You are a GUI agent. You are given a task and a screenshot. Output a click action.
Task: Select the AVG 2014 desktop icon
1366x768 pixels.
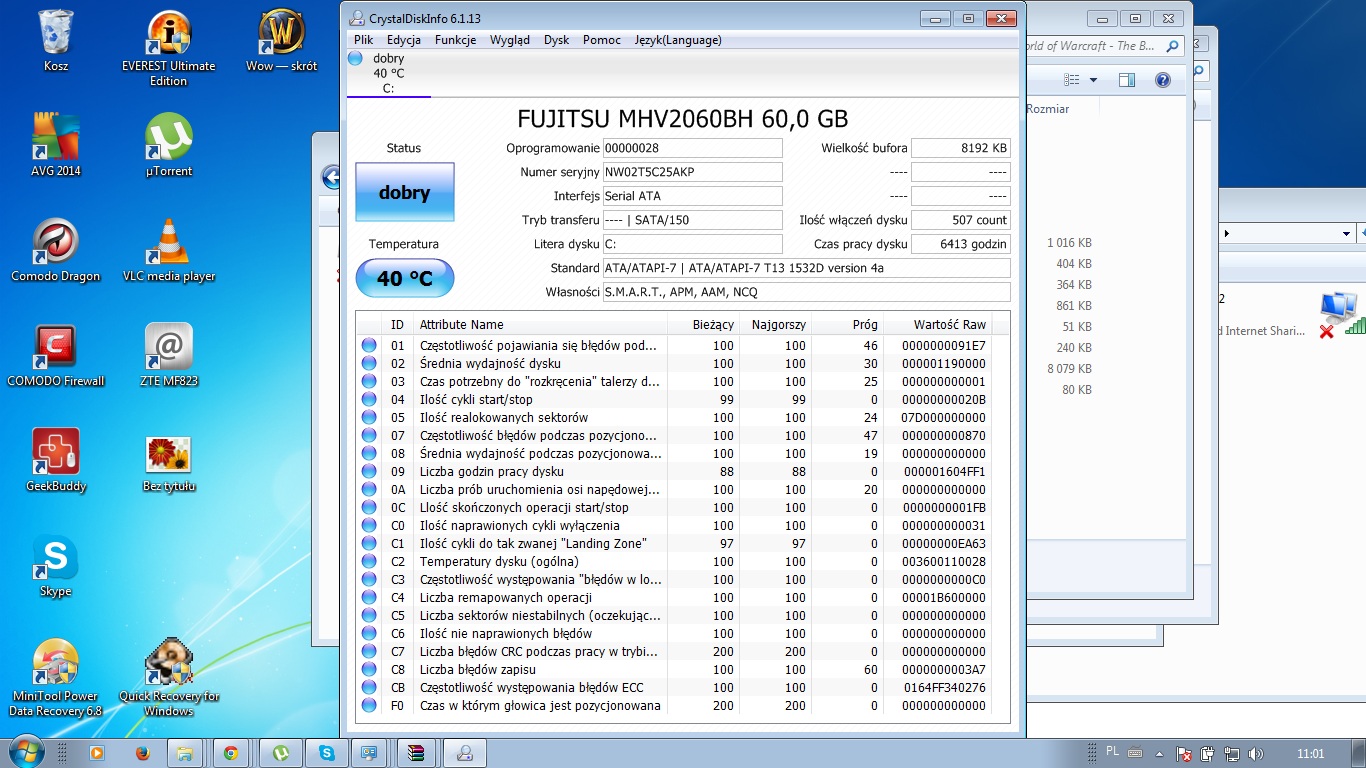[56, 146]
